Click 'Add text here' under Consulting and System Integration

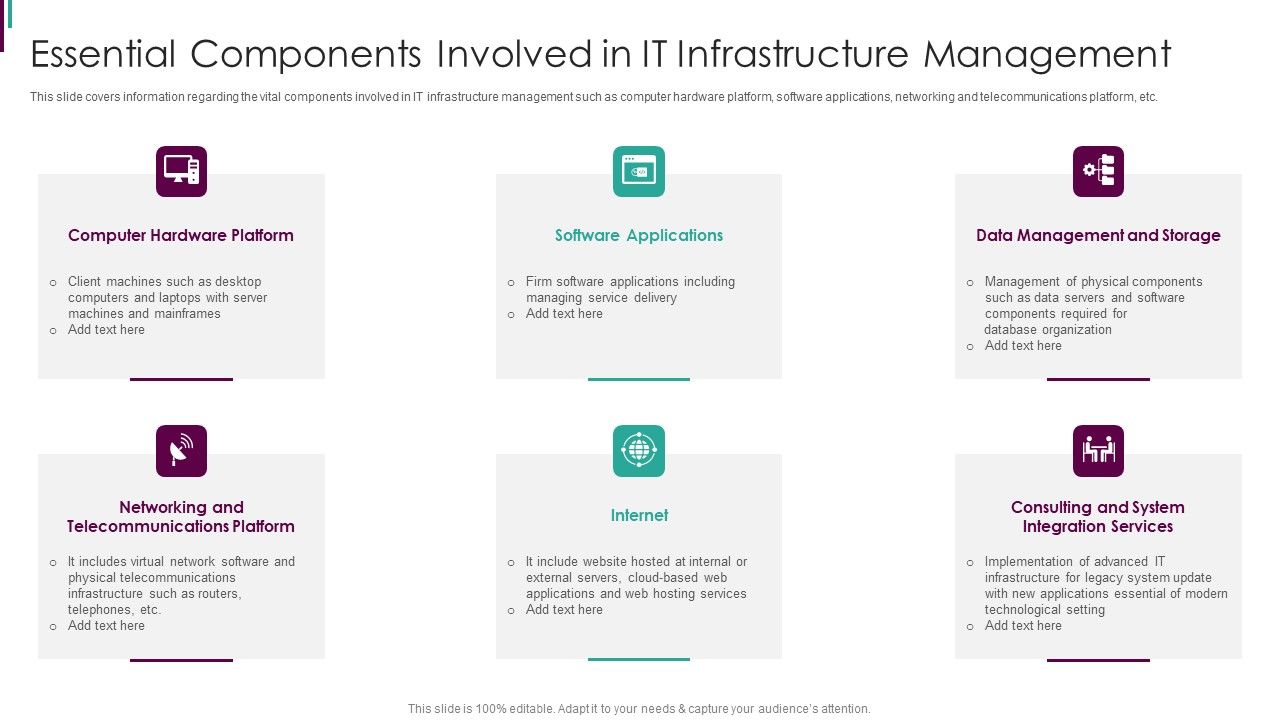1023,626
